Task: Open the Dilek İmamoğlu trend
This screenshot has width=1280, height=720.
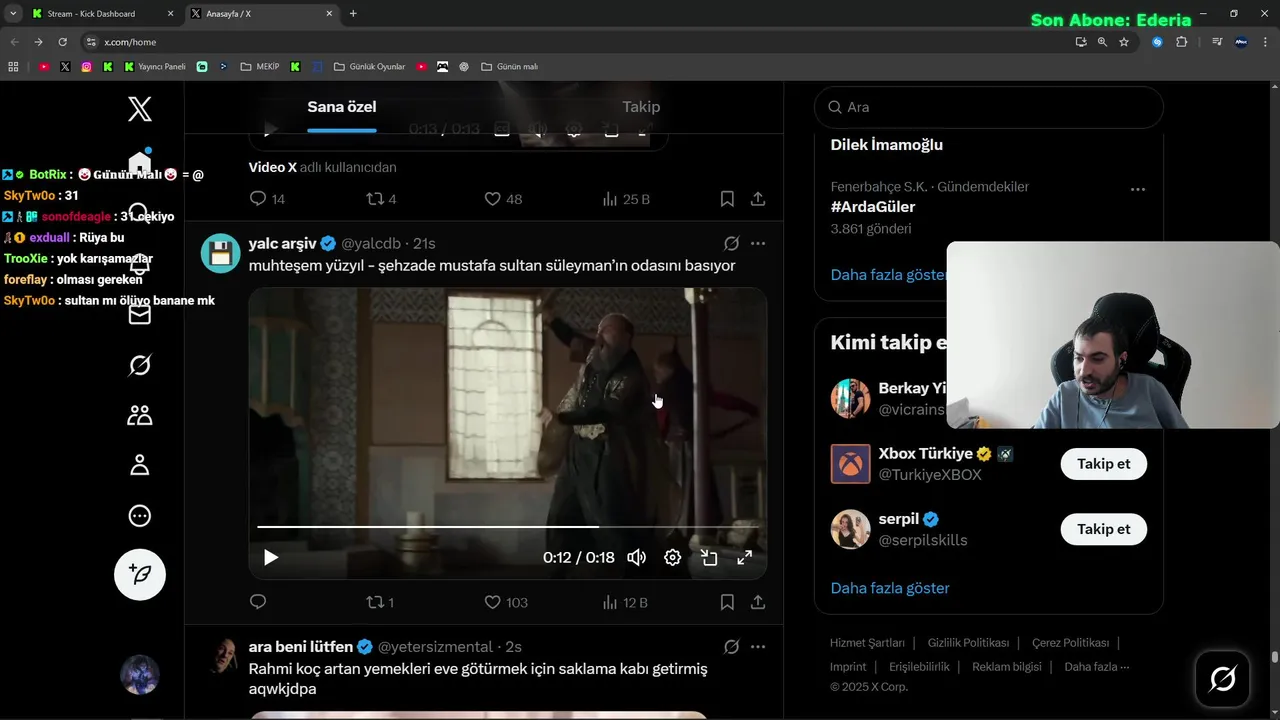Action: point(886,145)
